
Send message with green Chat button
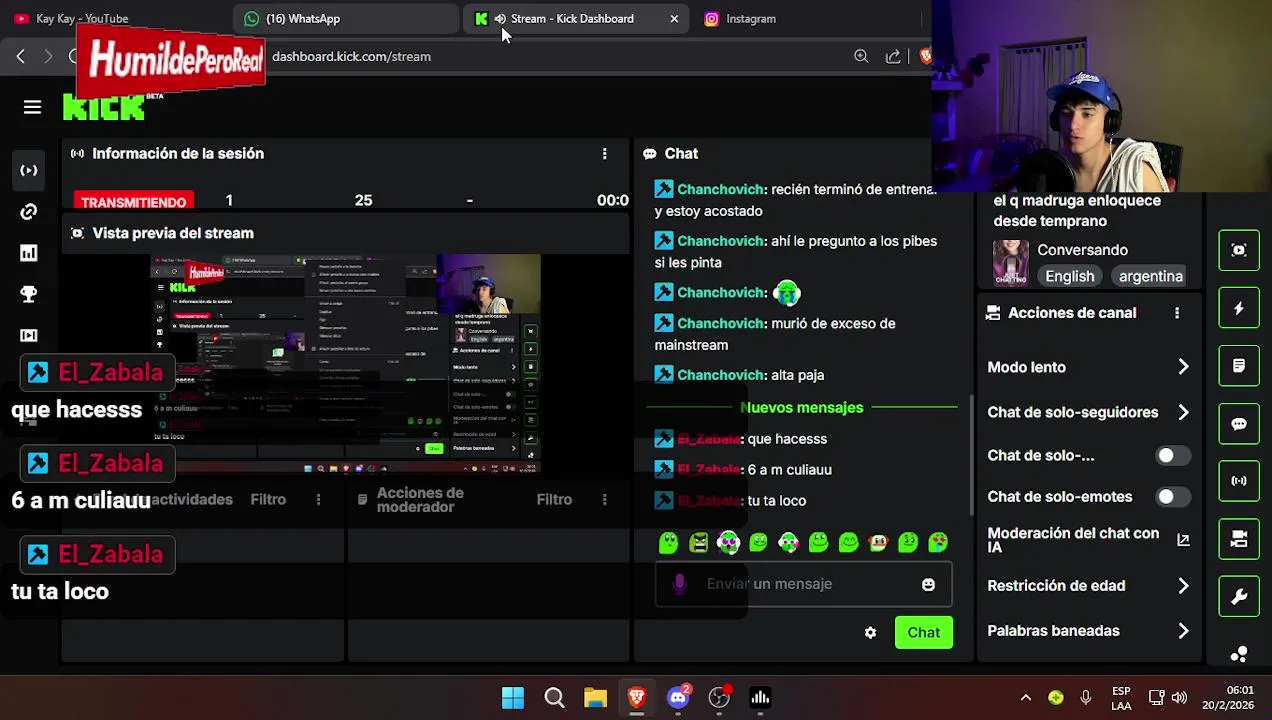(x=923, y=632)
